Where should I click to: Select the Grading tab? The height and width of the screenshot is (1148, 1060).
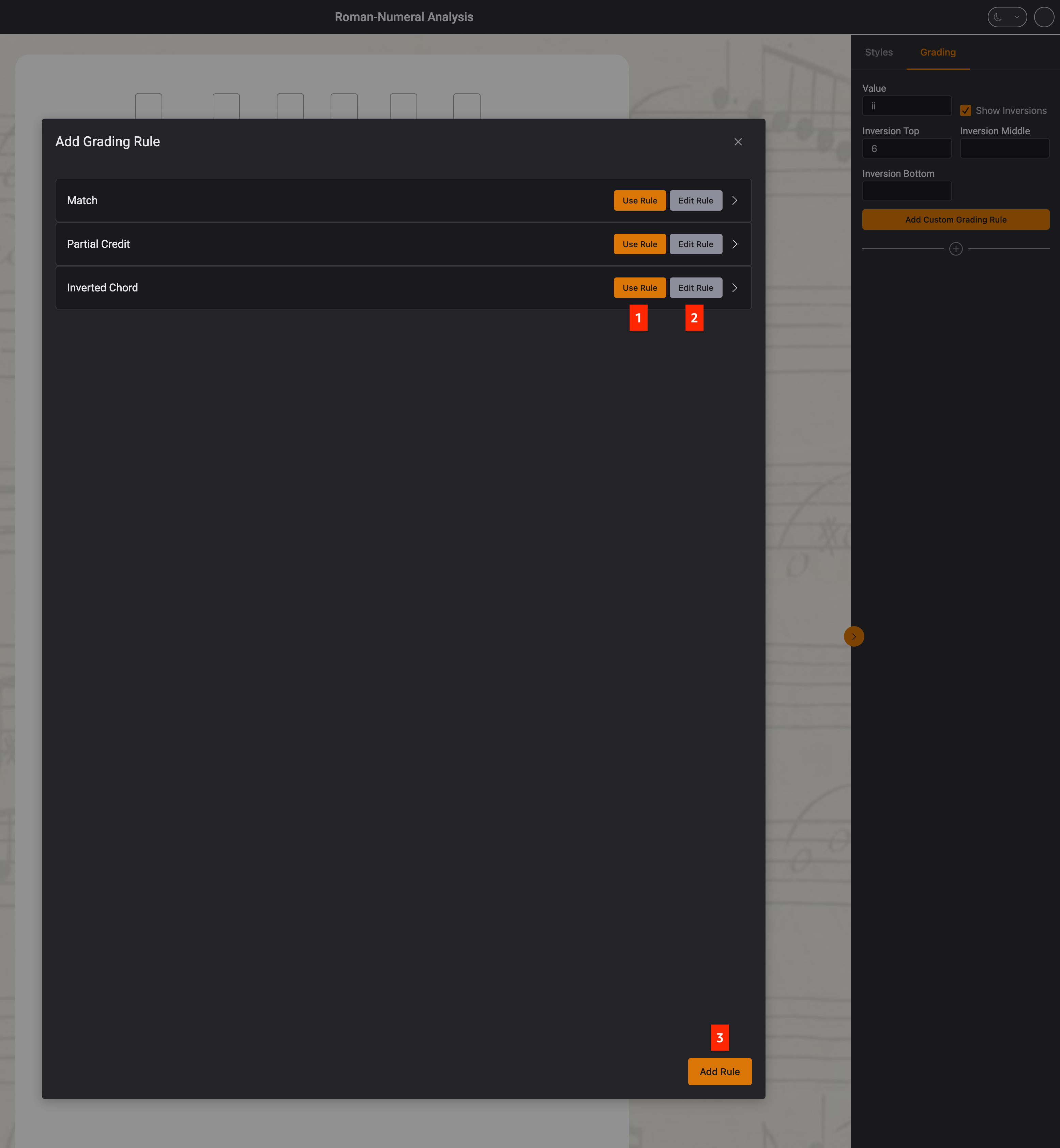coord(937,52)
